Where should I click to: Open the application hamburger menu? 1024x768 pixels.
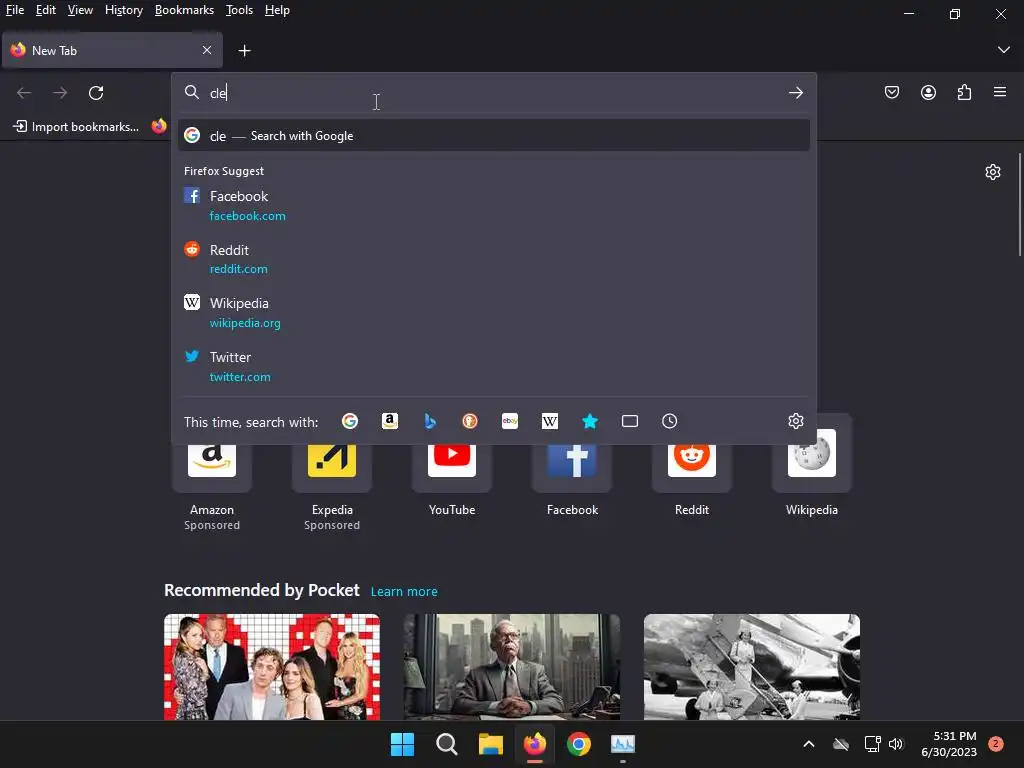click(1000, 92)
